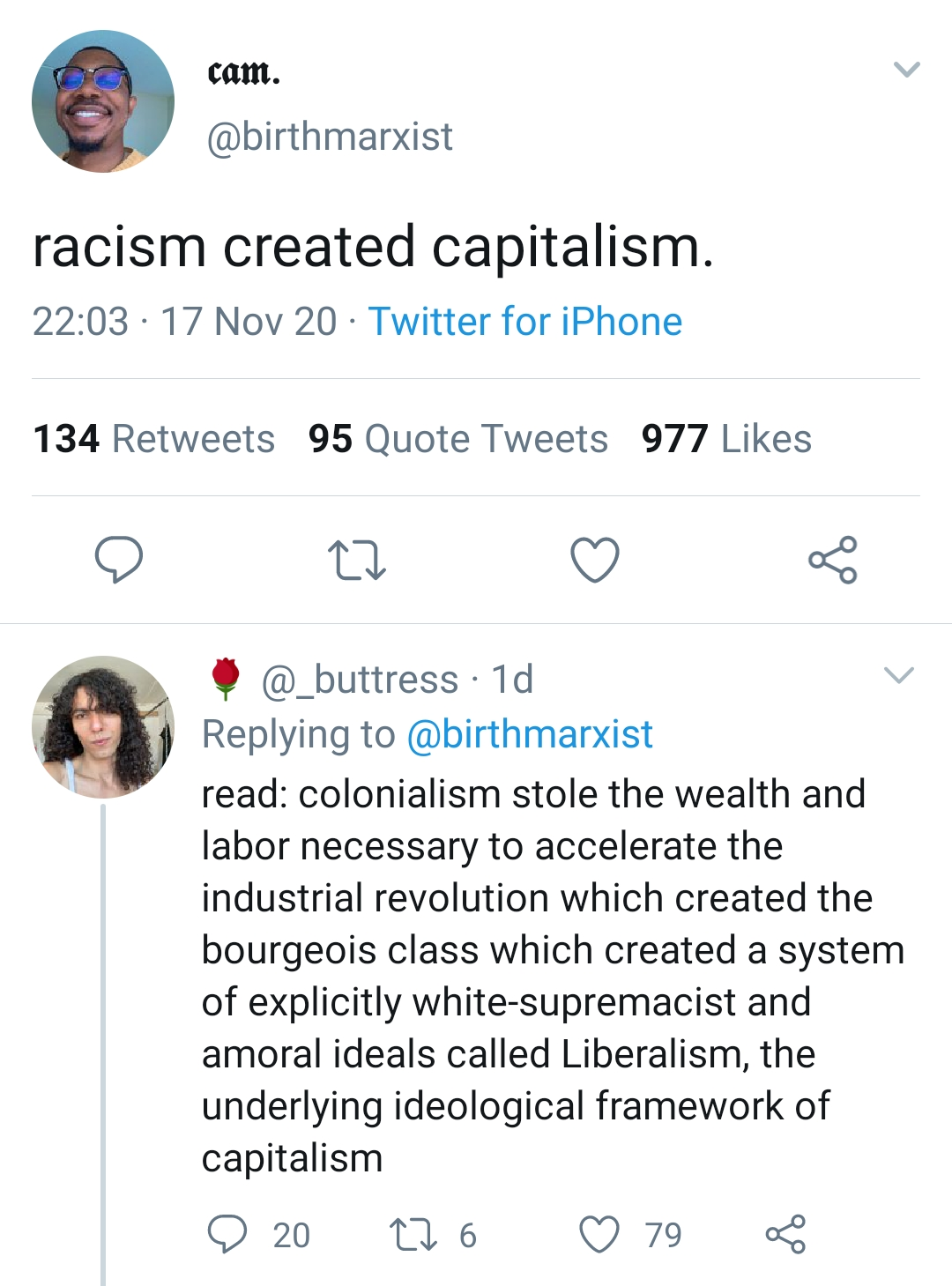This screenshot has width=952, height=1286.
Task: Retweet the main tweet
Action: tap(356, 561)
